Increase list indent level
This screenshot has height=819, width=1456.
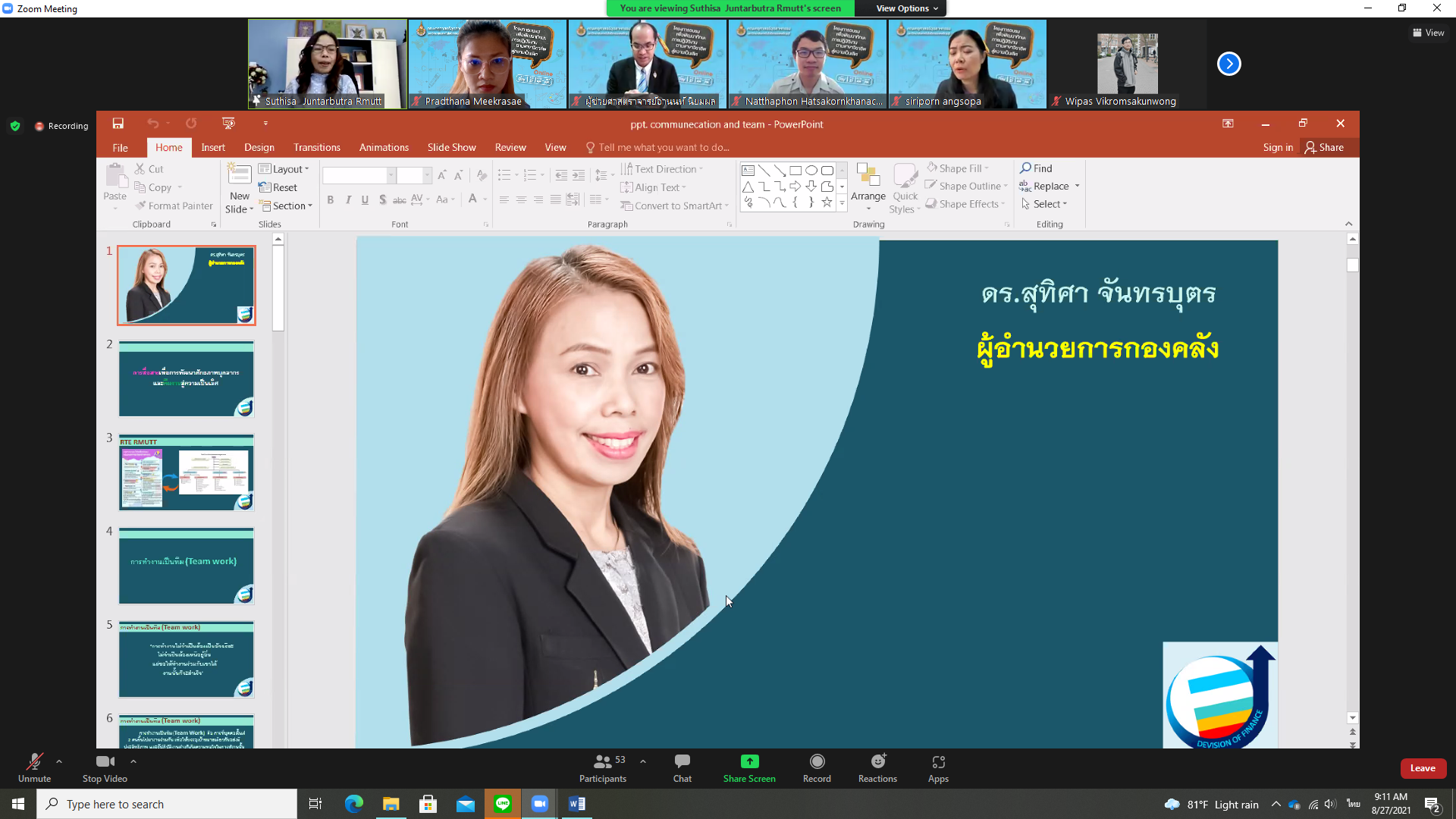578,175
